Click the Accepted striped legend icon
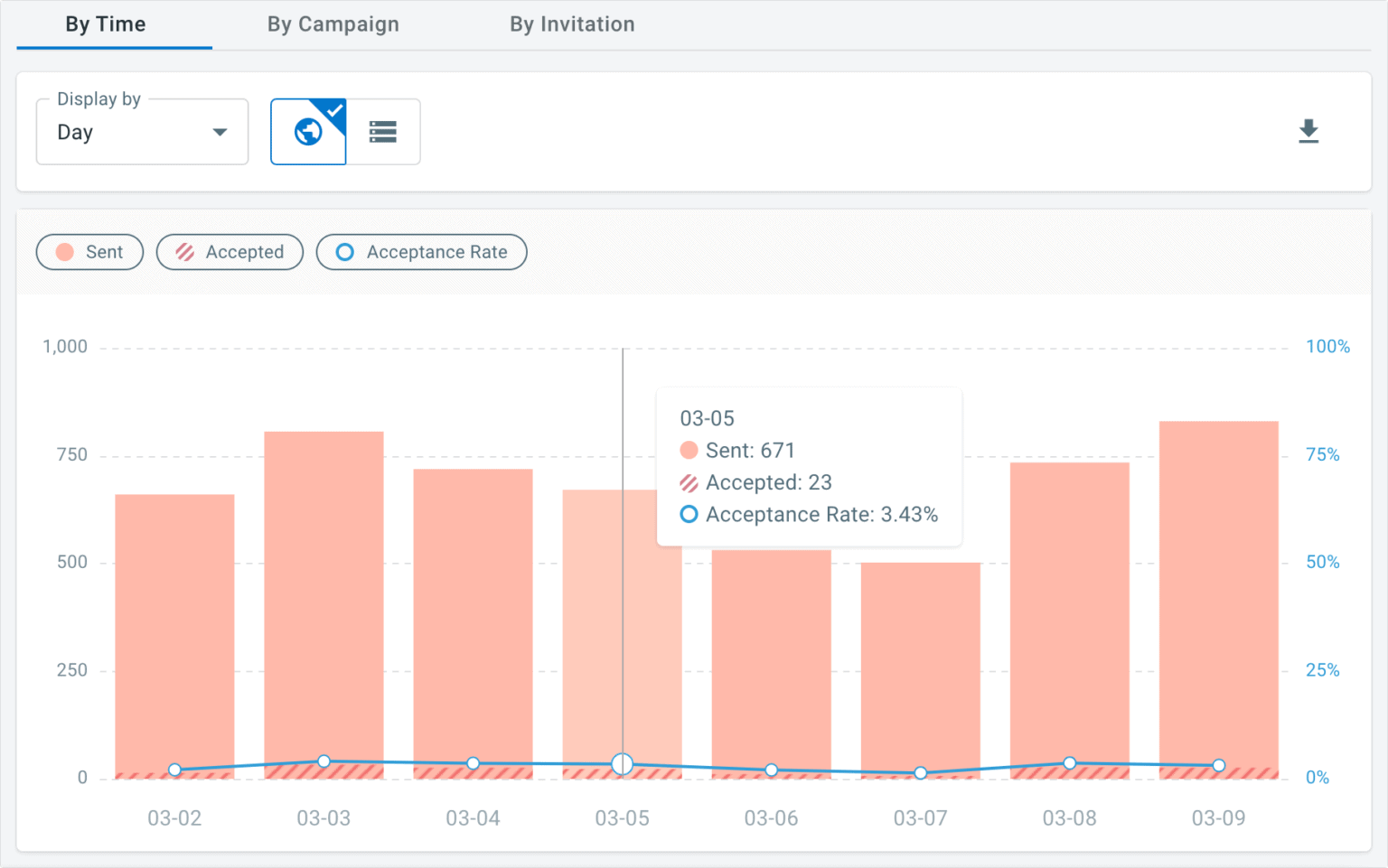Screen dimensions: 1388x868 pyautogui.click(x=185, y=252)
